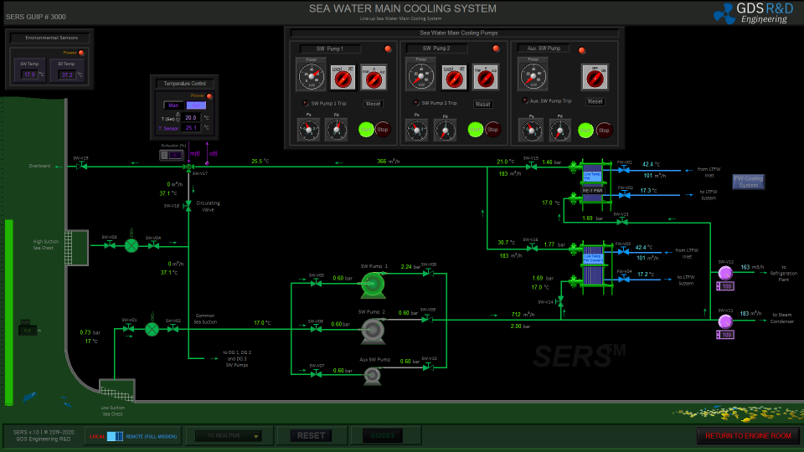Click valve SW-V02 before common sea suction

173,328
